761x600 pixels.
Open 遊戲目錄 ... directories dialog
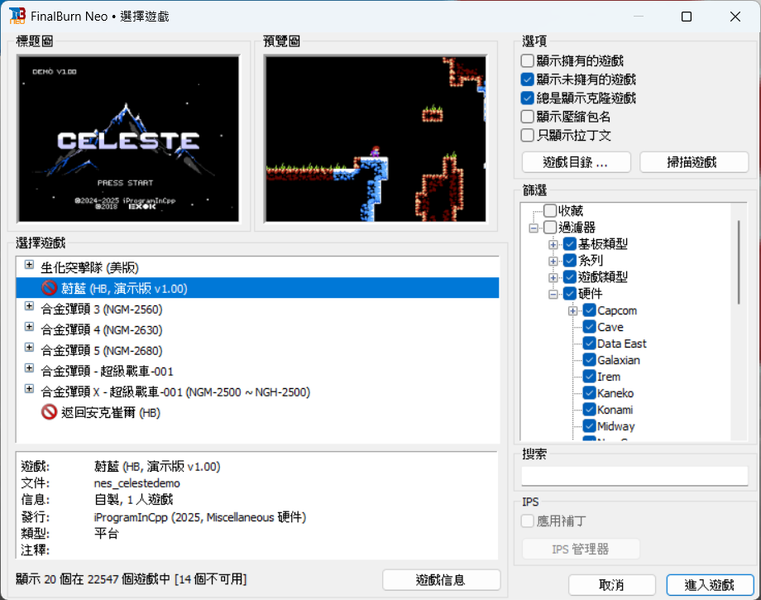point(576,162)
